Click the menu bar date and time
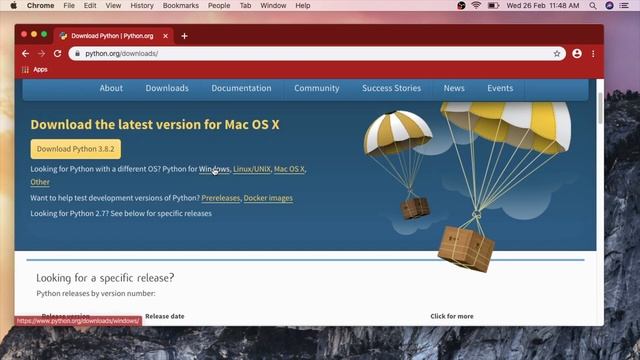 coord(543,5)
